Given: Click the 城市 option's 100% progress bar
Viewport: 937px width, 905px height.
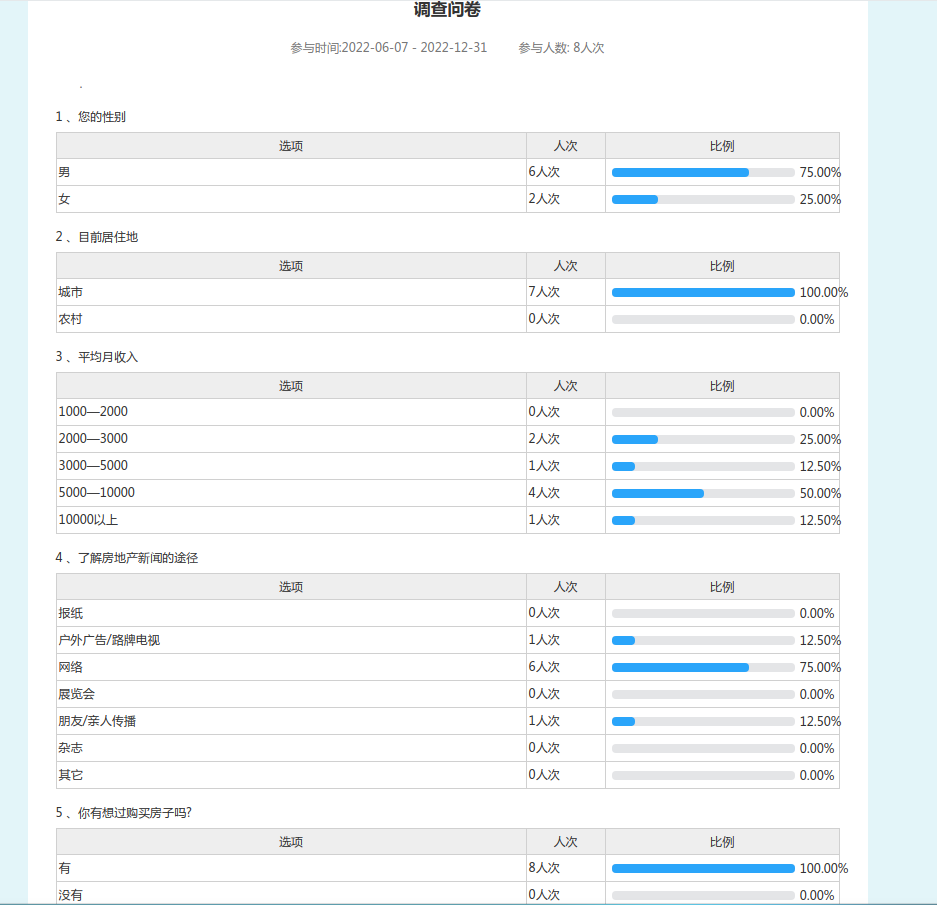Looking at the screenshot, I should click(702, 292).
